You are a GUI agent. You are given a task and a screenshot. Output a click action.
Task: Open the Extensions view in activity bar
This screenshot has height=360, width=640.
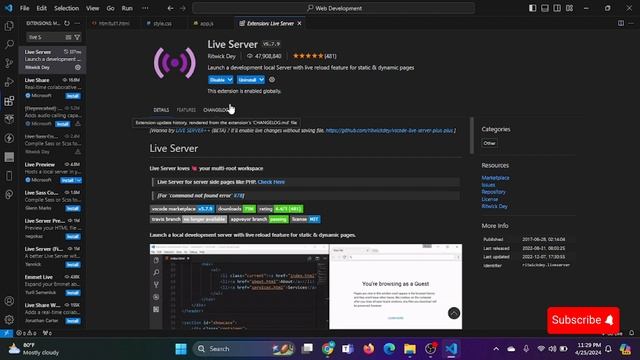point(9,101)
